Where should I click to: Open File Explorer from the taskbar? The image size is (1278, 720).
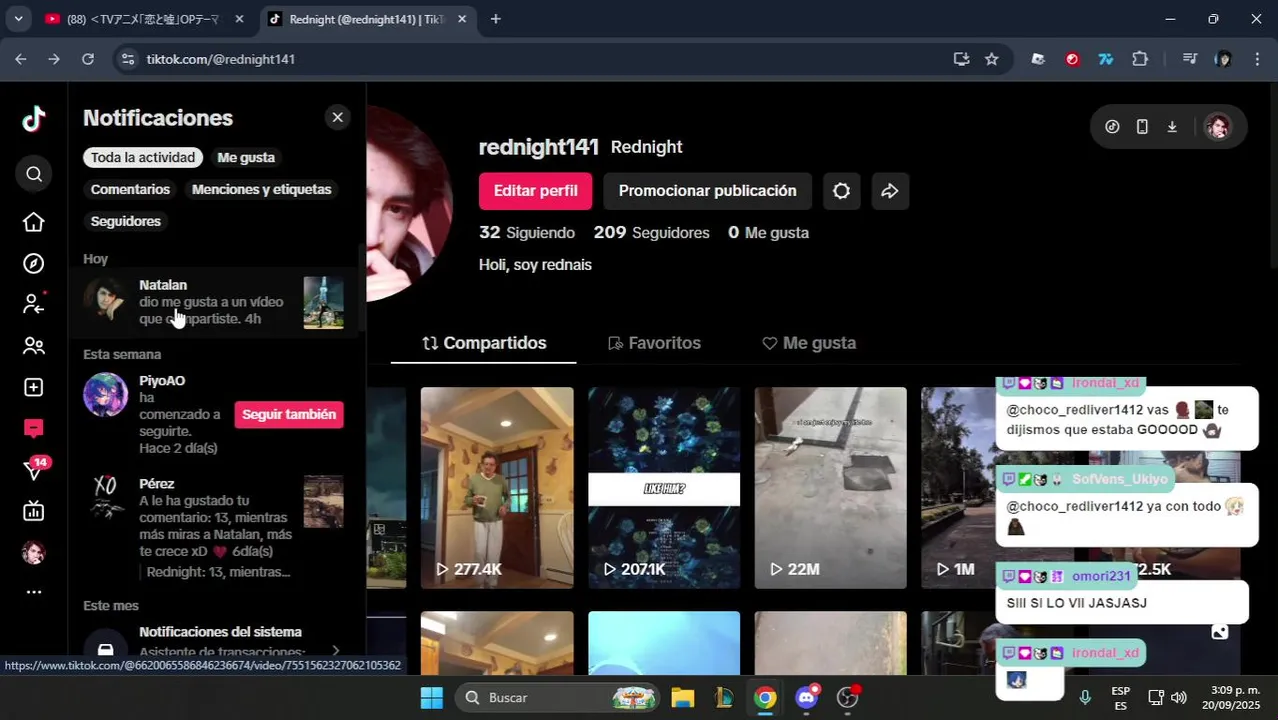682,698
